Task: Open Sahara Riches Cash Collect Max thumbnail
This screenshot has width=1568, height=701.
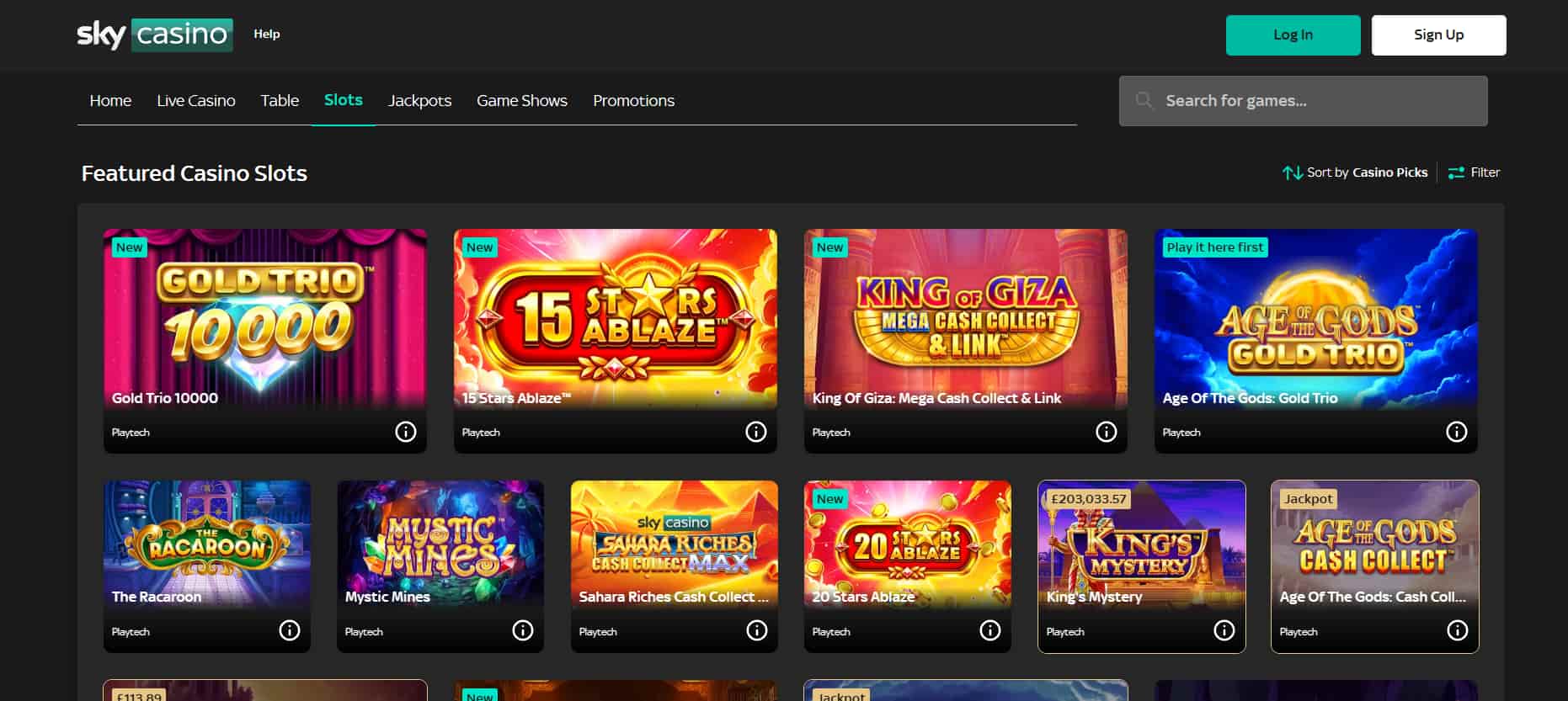Action: 675,544
